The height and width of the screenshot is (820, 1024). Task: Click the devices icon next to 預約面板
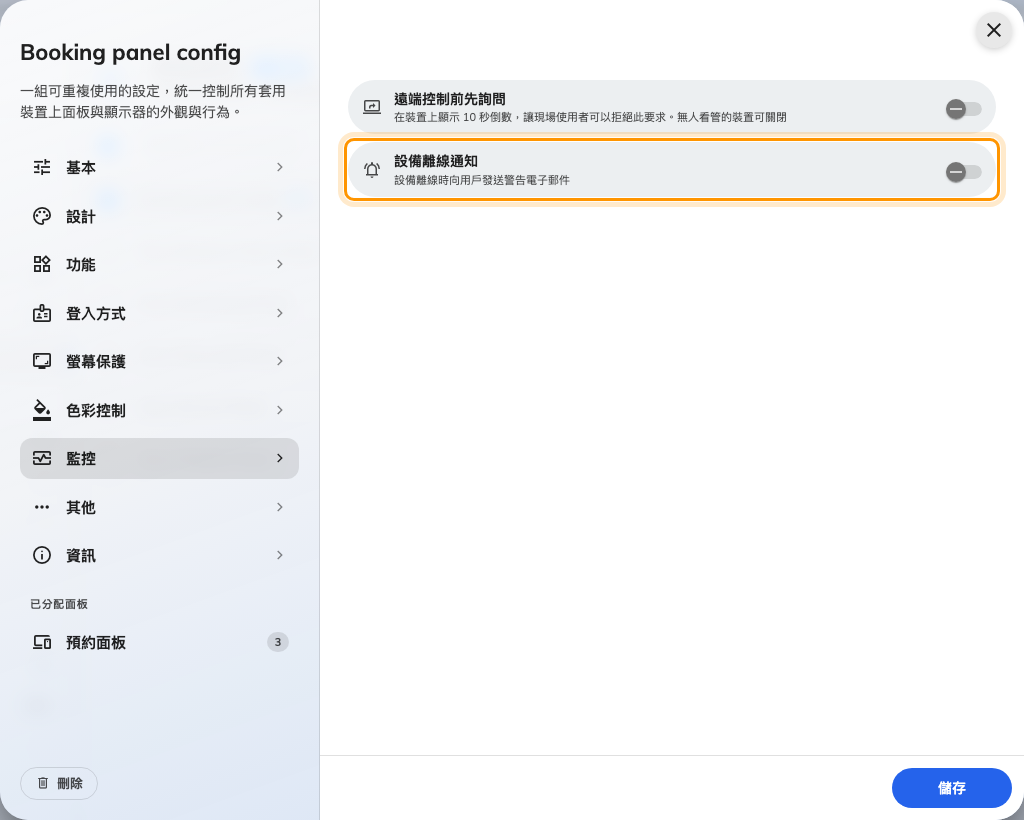point(42,642)
